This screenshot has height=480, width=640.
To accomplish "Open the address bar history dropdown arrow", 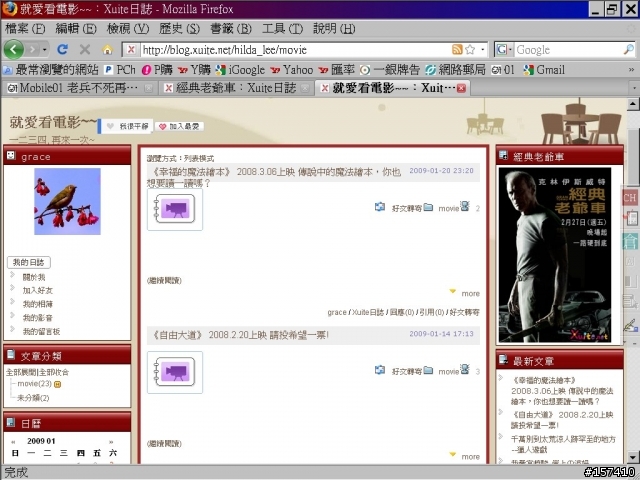I will click(x=483, y=50).
